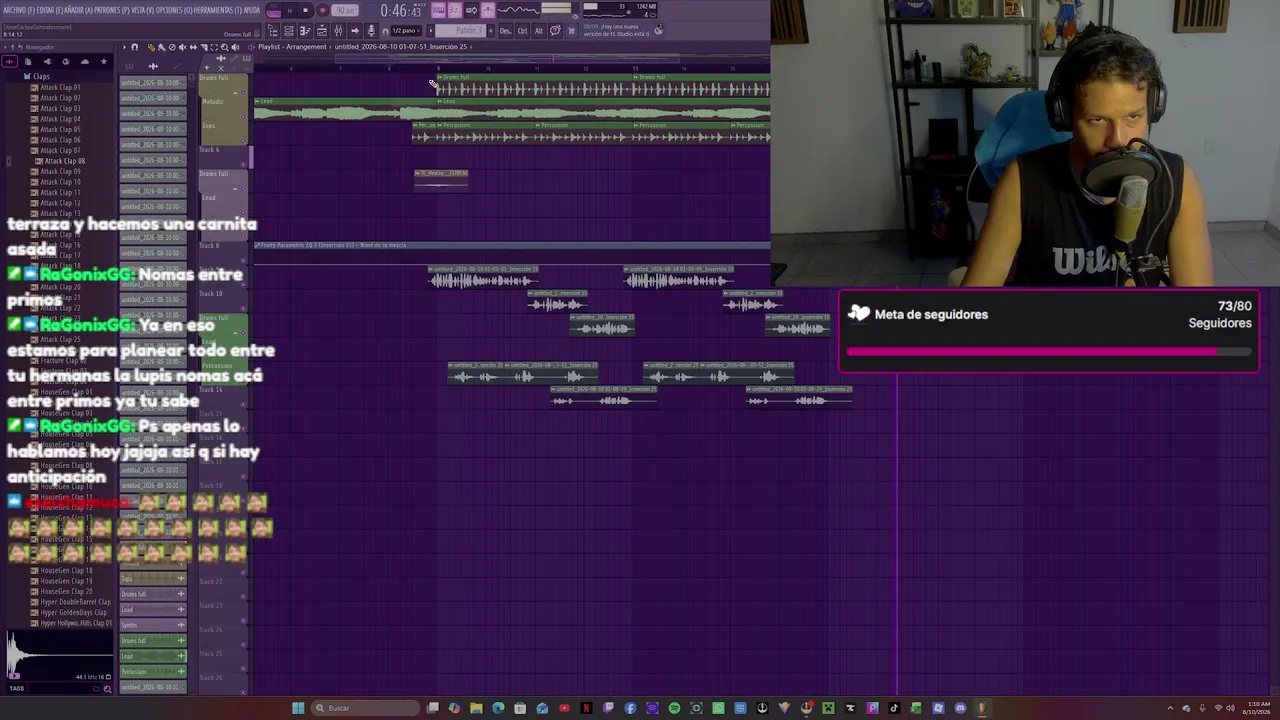Click the TAGS label in browser footer

pos(16,688)
